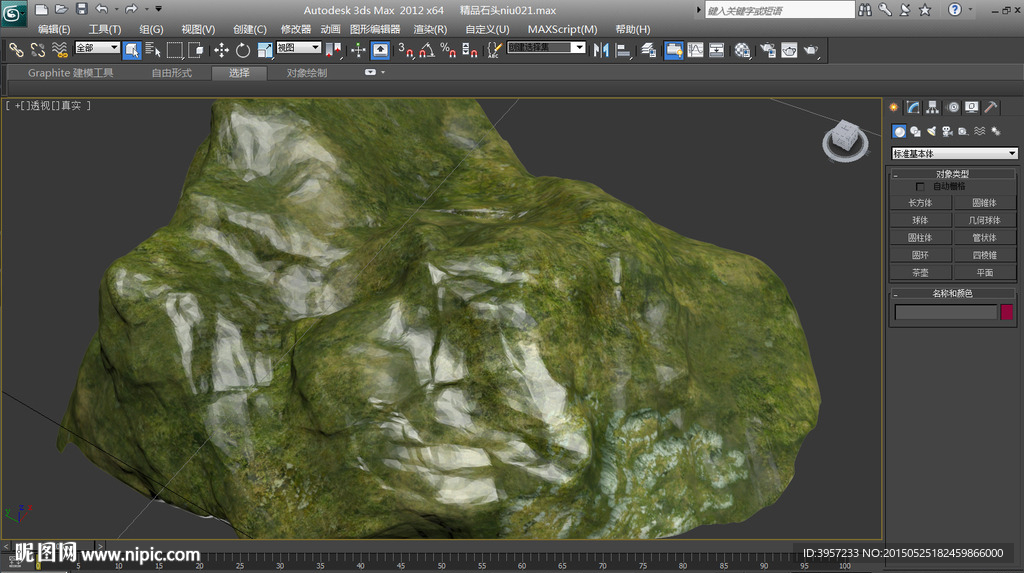Viewport: 1024px width, 573px height.
Task: Open Select by Name list
Action: pos(153,50)
